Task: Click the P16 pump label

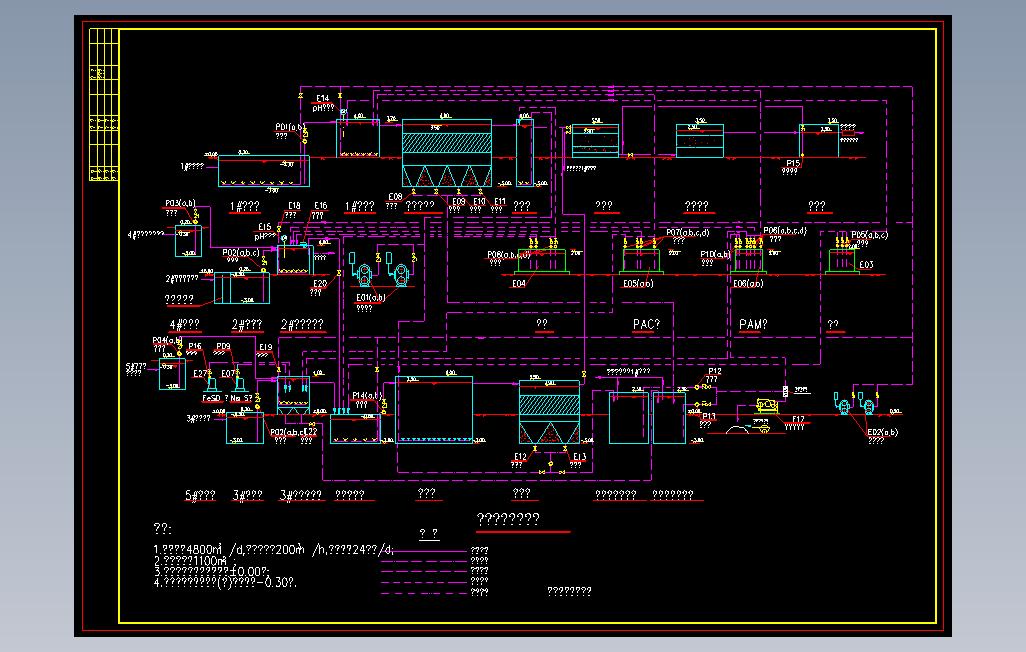Action: [195, 346]
